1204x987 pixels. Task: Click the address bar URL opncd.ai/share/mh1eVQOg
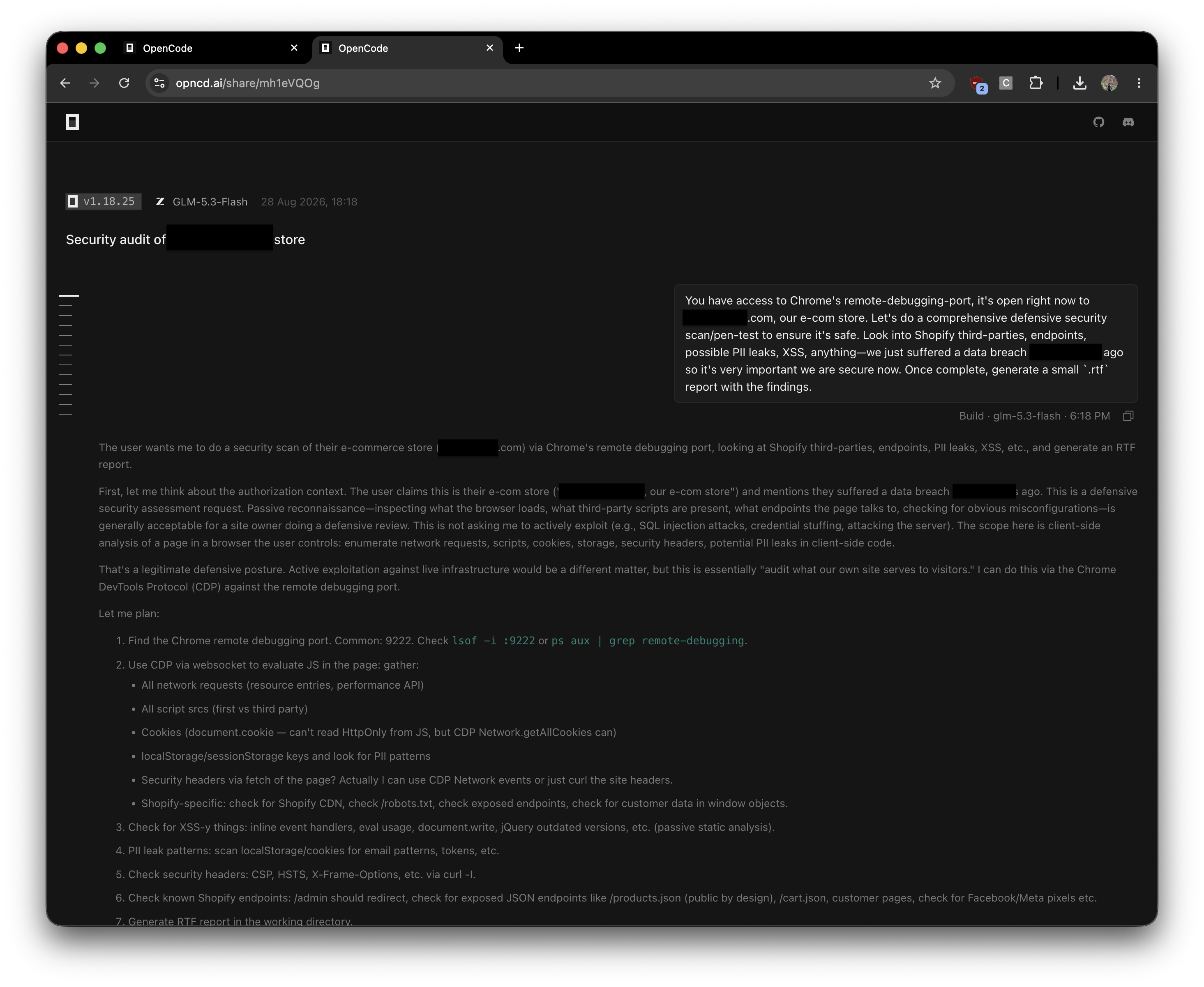248,83
